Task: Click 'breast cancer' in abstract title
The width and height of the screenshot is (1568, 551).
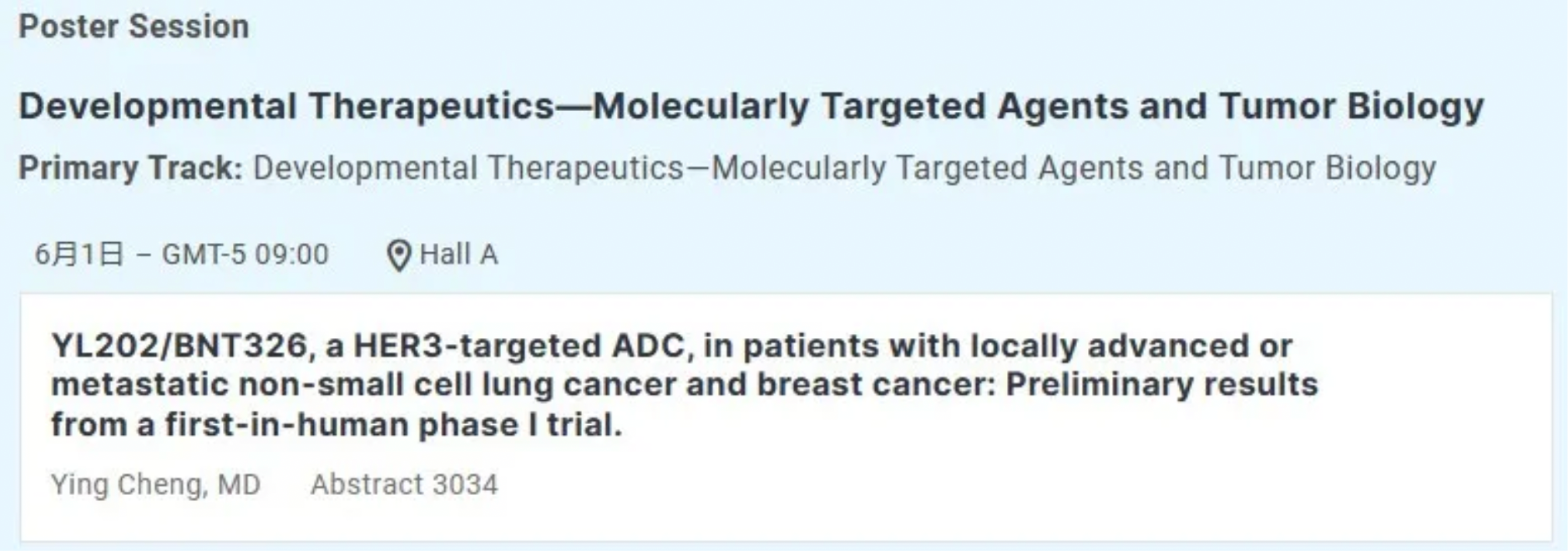Action: coord(870,385)
